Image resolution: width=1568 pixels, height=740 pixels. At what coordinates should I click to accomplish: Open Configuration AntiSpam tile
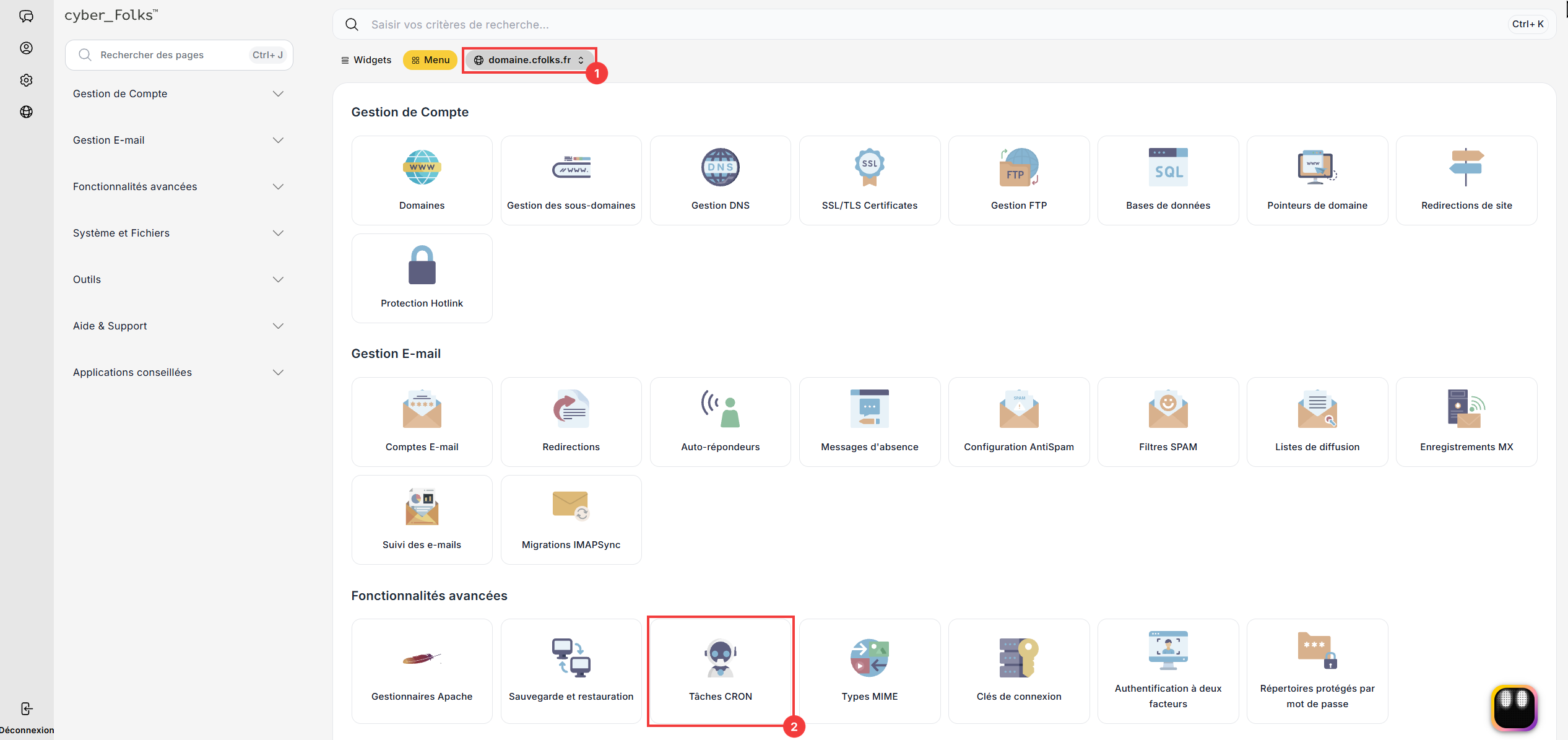click(x=1018, y=422)
